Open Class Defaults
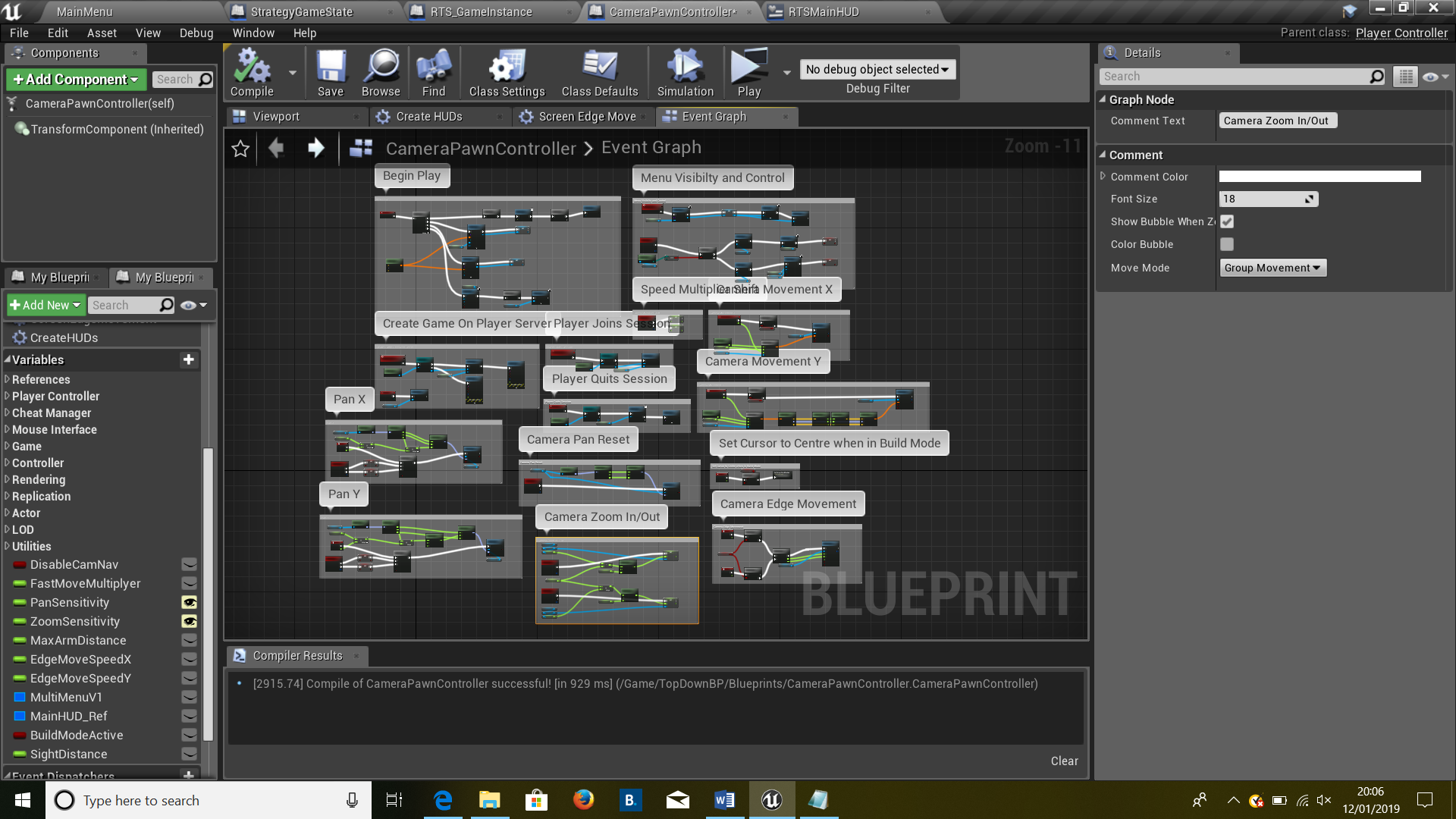Viewport: 1456px width, 819px height. click(x=600, y=74)
